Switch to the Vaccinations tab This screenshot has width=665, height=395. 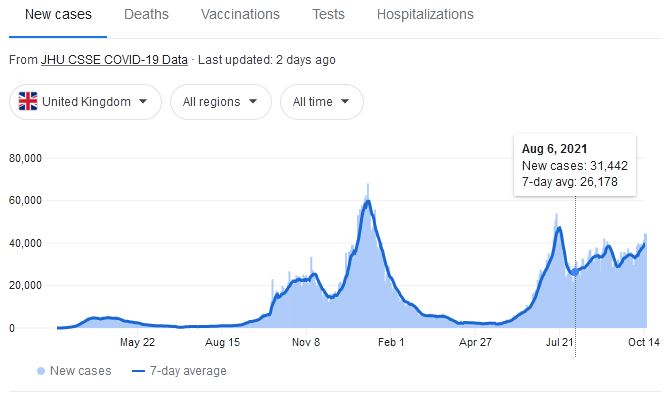[240, 14]
